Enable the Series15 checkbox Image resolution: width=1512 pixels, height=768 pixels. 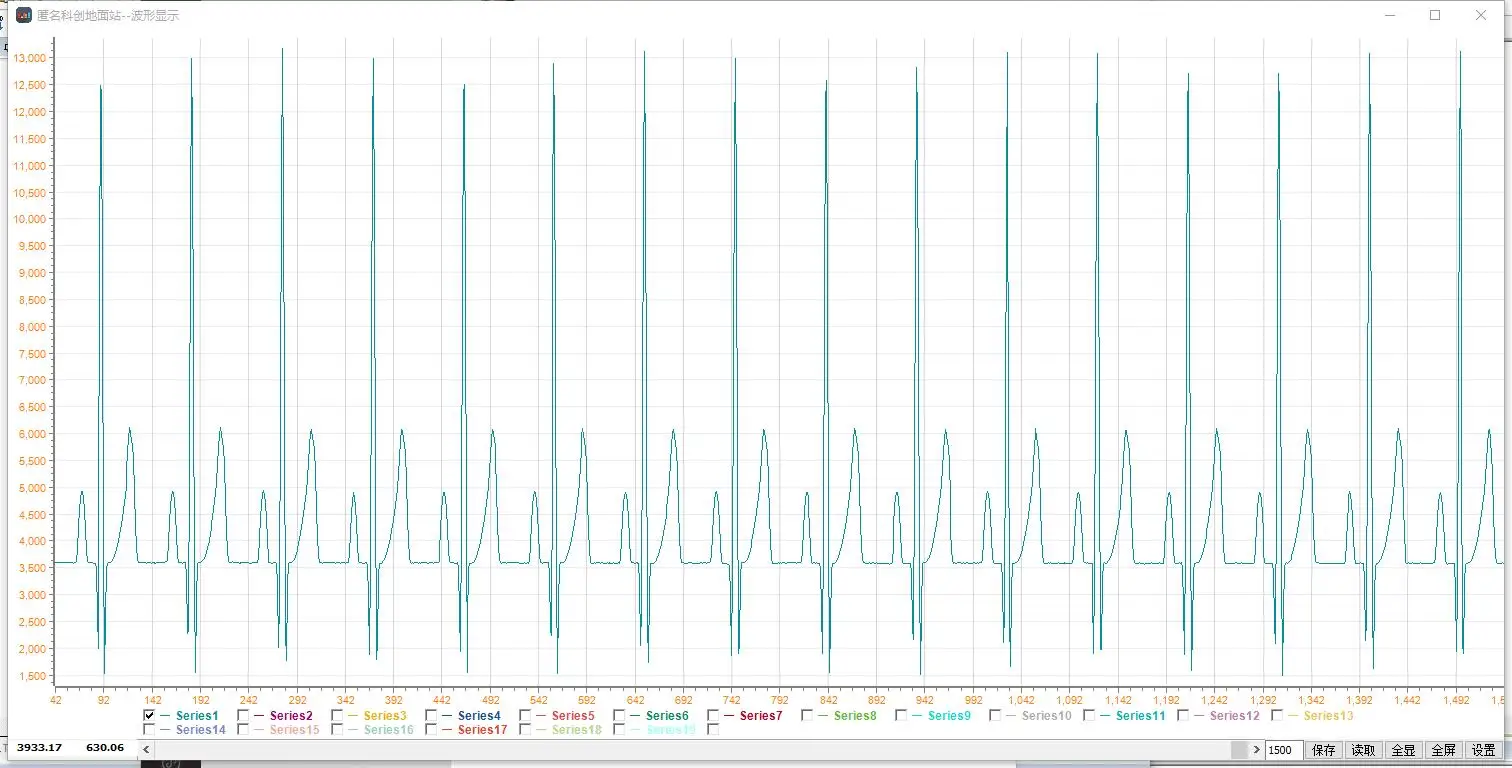point(243,730)
